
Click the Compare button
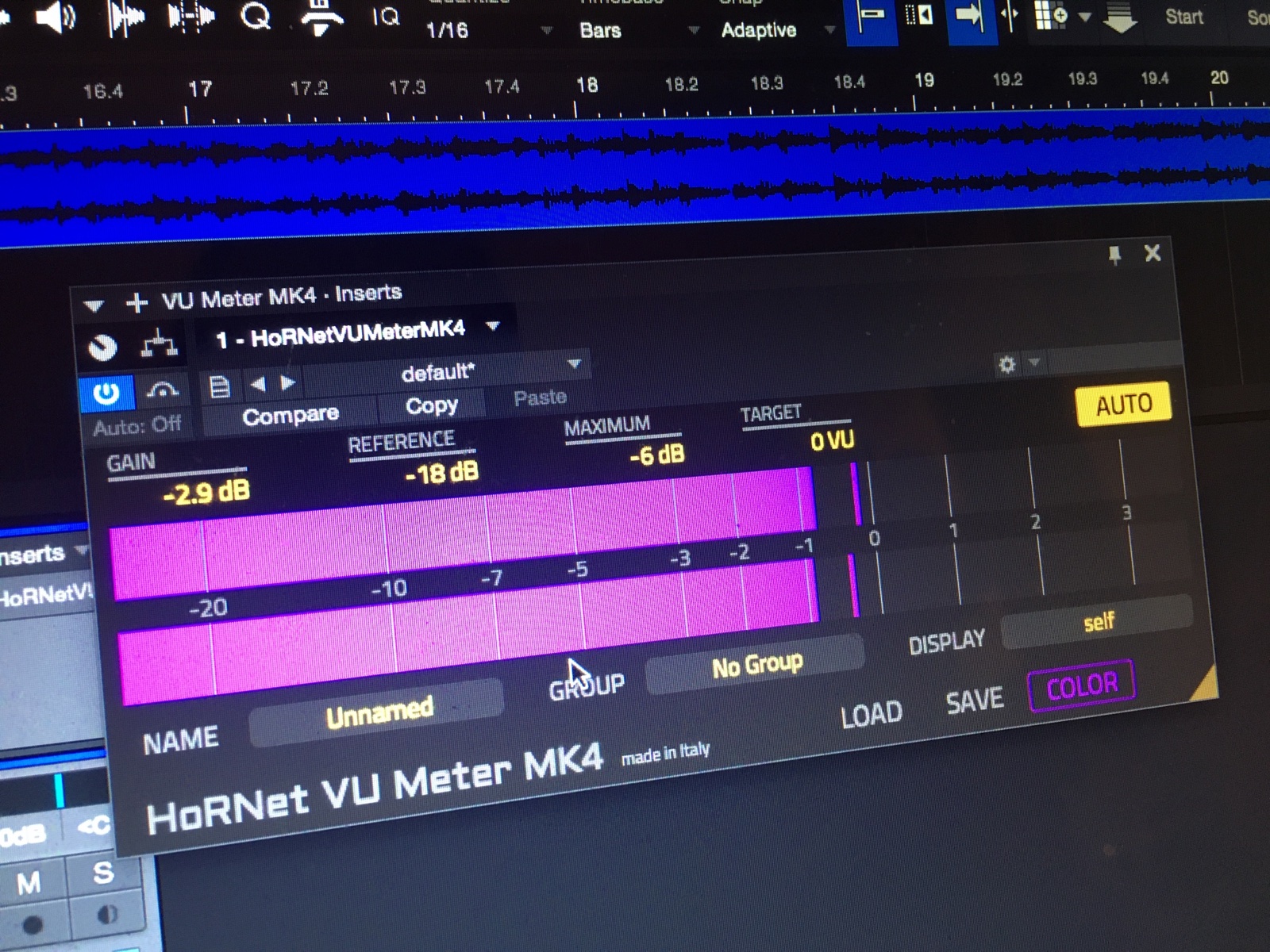click(291, 416)
